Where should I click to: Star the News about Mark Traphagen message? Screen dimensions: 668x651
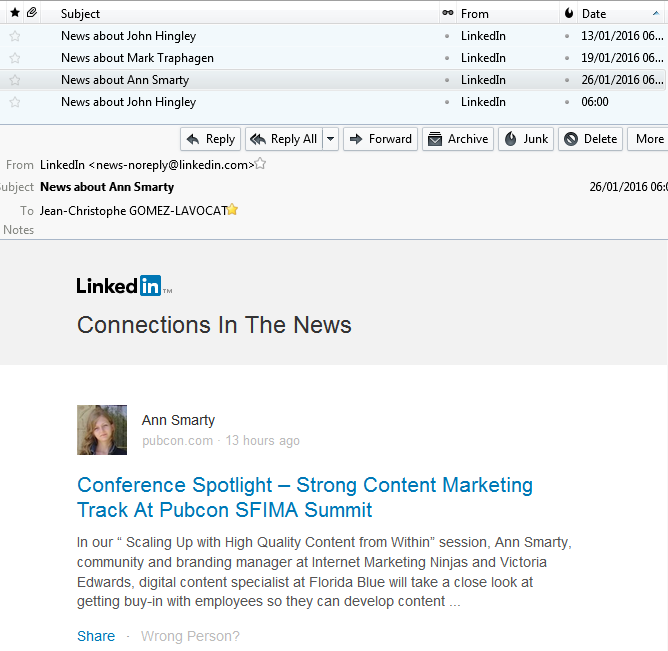point(15,58)
